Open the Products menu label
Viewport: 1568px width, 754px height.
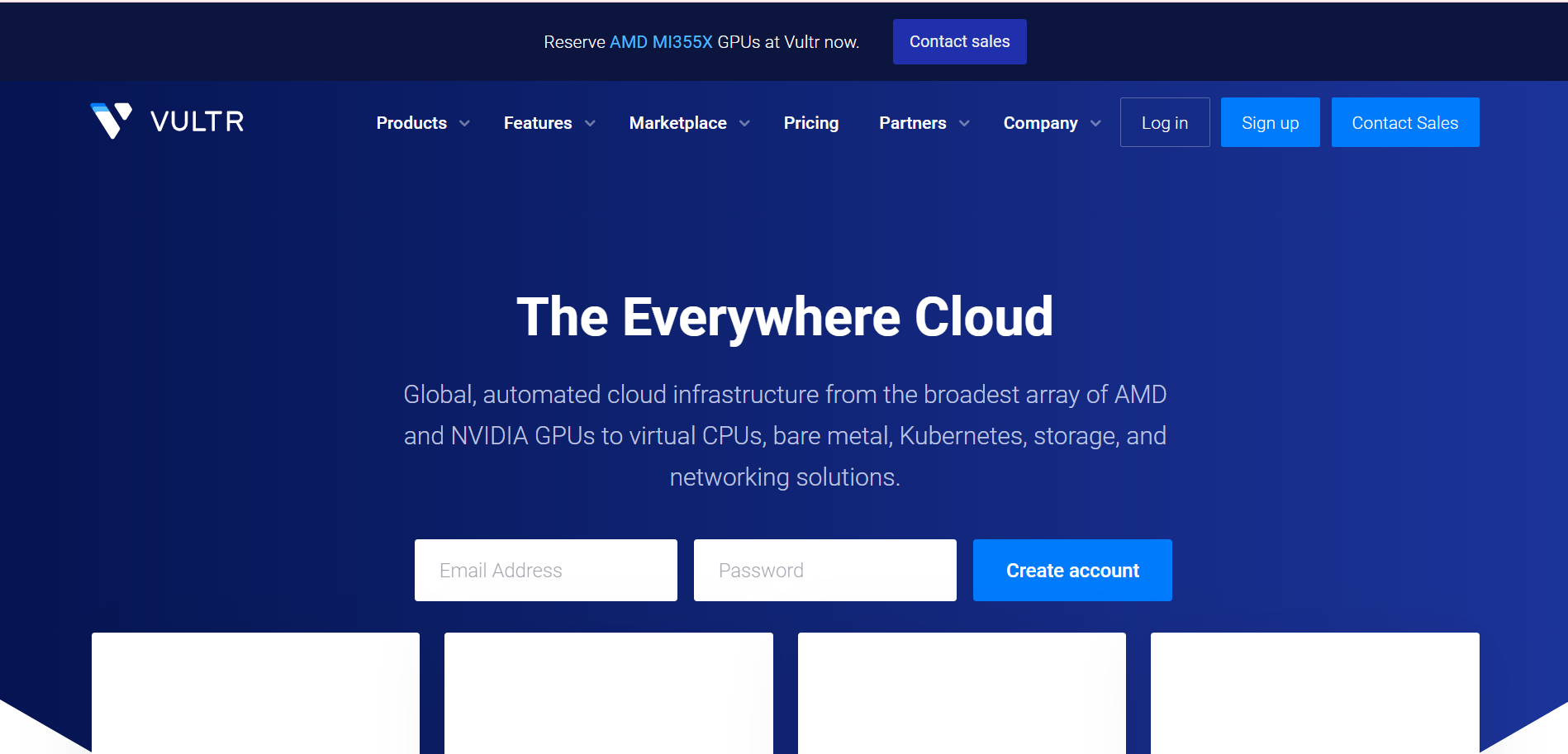(411, 123)
